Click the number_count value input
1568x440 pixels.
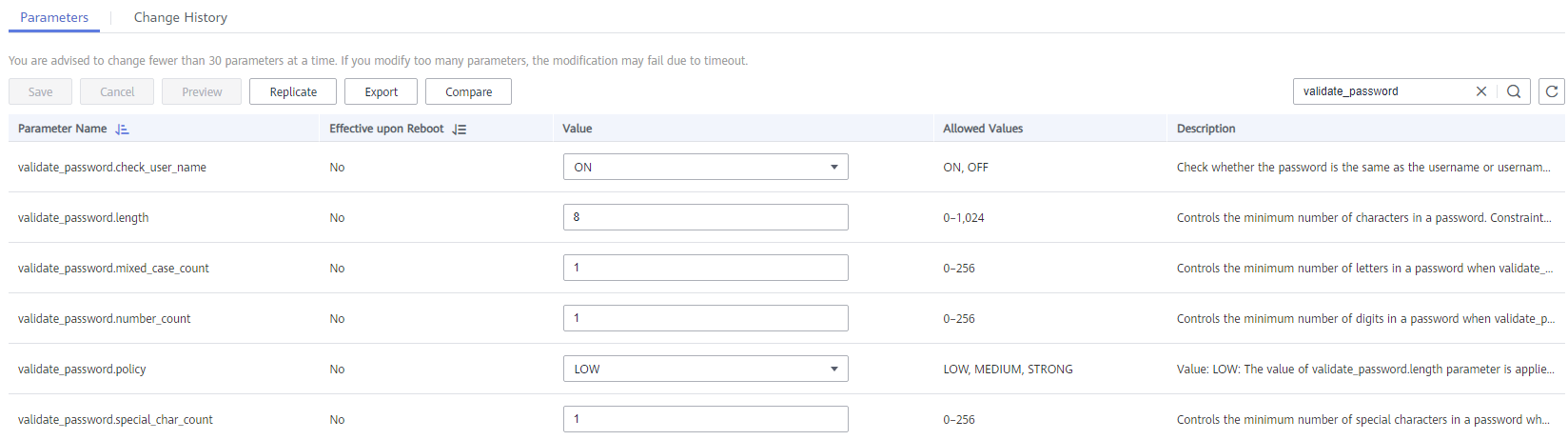(705, 318)
